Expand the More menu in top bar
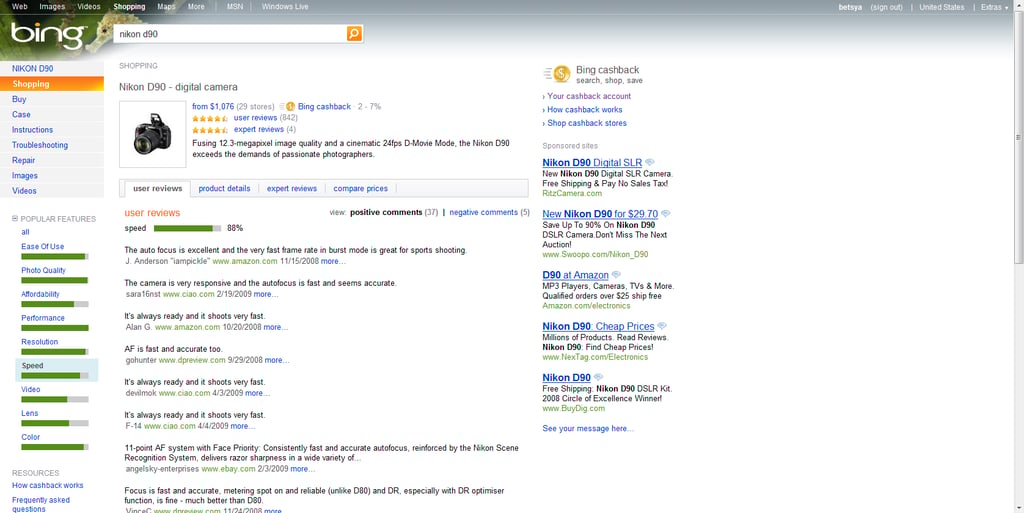The height and width of the screenshot is (513, 1024). coord(196,7)
